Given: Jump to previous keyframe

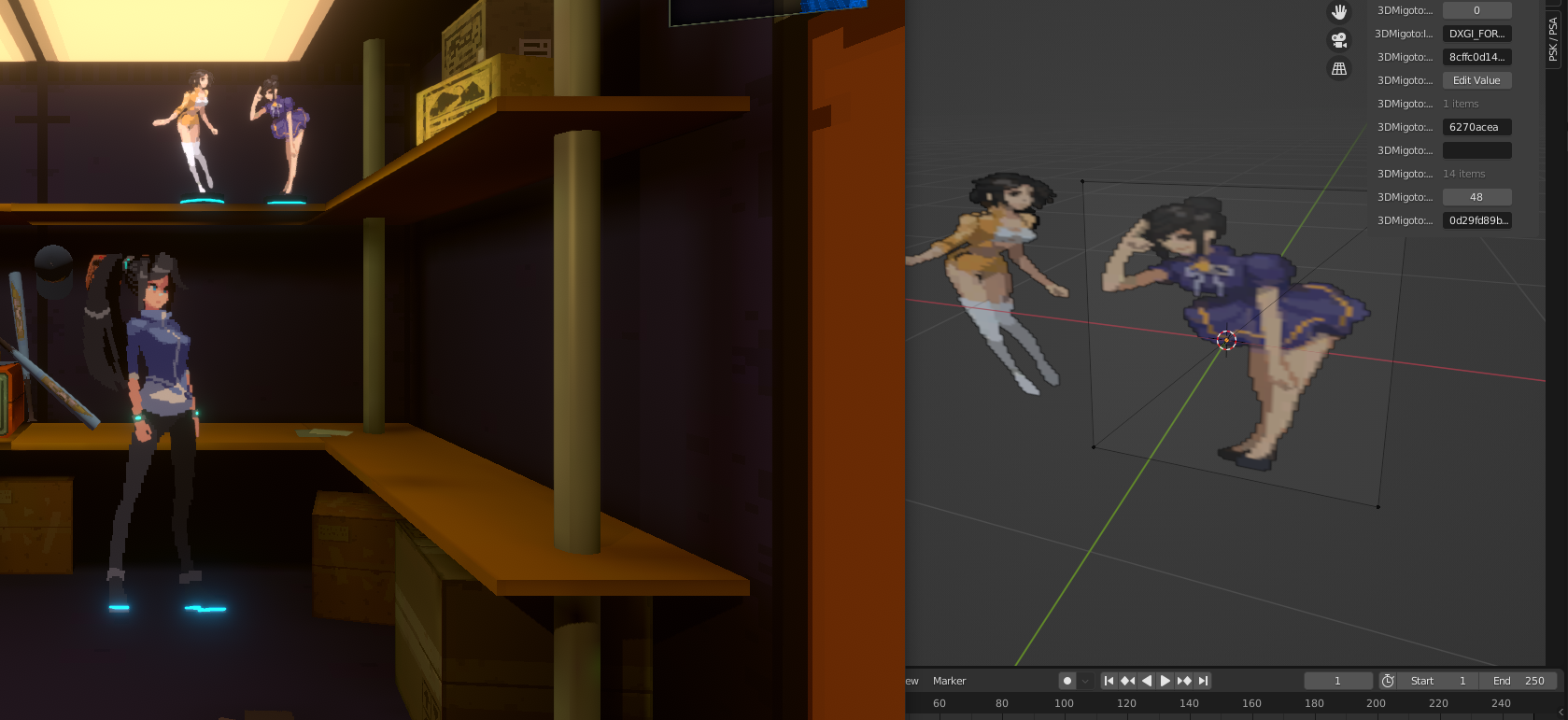Looking at the screenshot, I should pos(1128,681).
